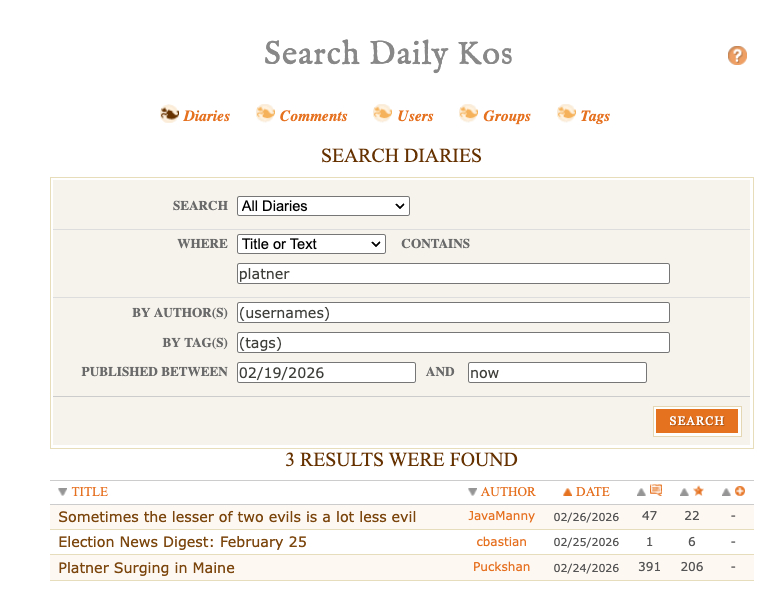Open author JavaManny's profile link

pos(501,516)
